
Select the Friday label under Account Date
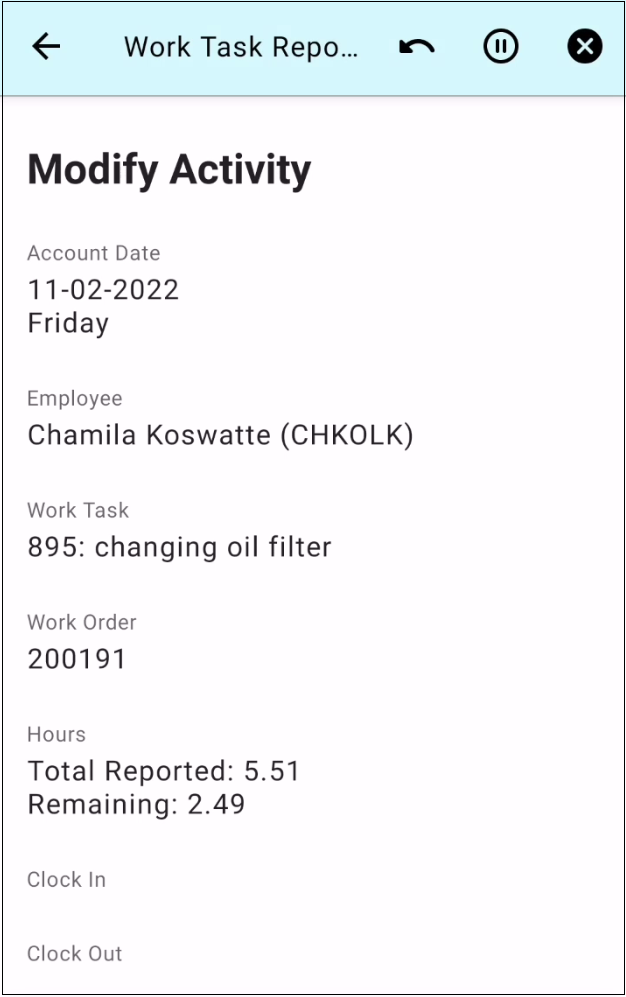pyautogui.click(x=66, y=322)
